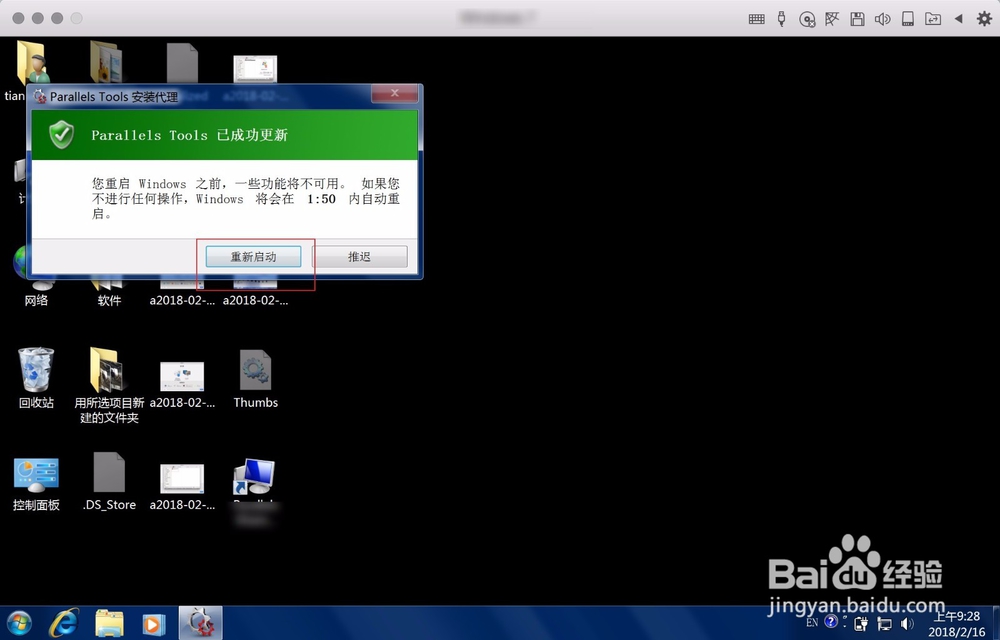1000x640 pixels.
Task: Select the sunflower pictures folder on desktop
Action: click(106, 62)
